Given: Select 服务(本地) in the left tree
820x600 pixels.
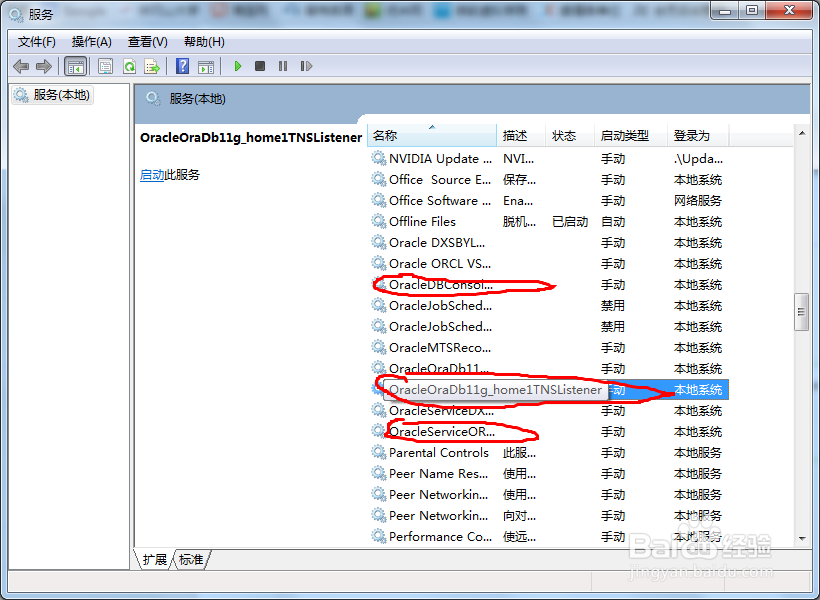Looking at the screenshot, I should point(53,95).
